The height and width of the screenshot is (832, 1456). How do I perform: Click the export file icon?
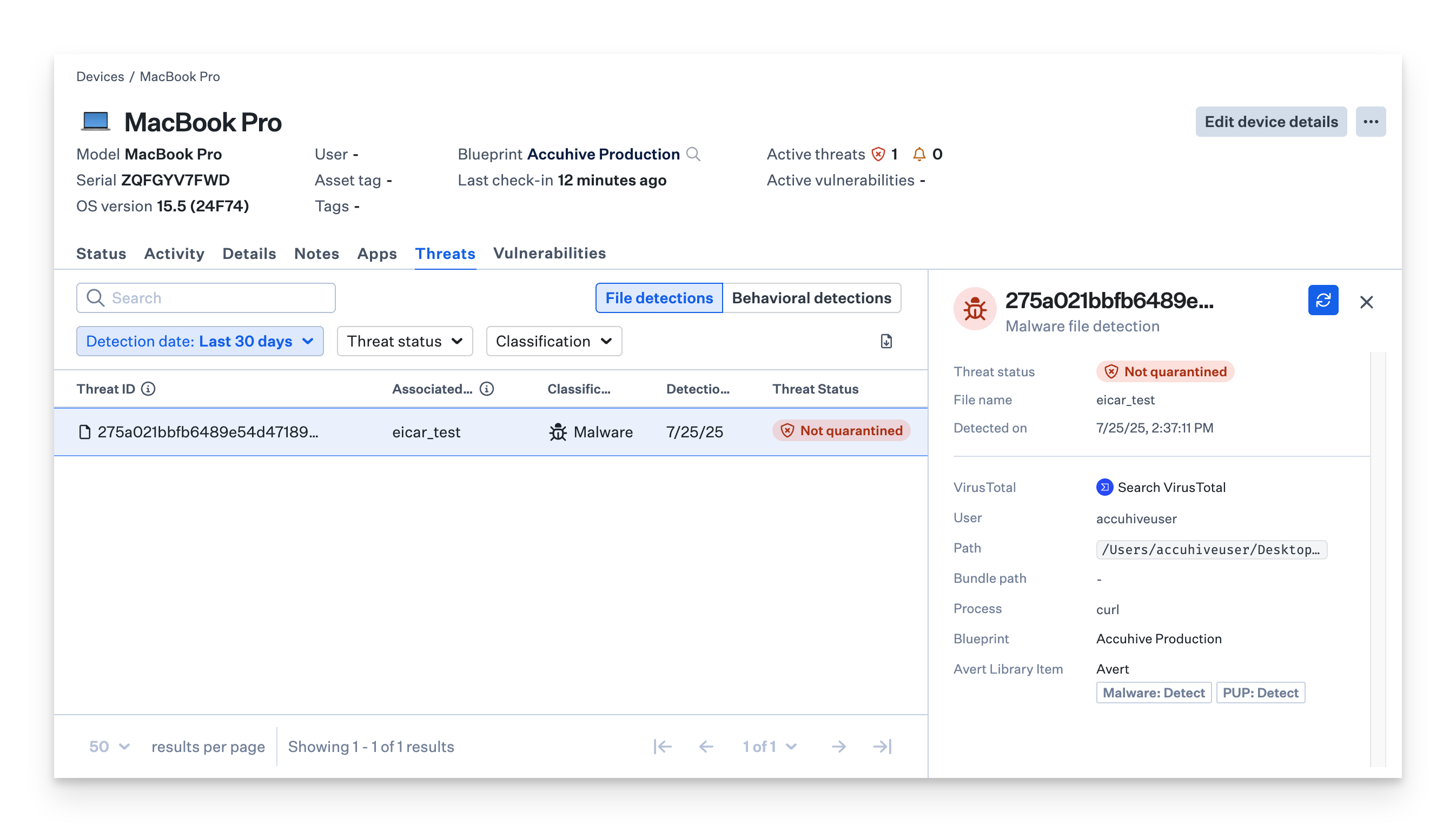point(886,341)
